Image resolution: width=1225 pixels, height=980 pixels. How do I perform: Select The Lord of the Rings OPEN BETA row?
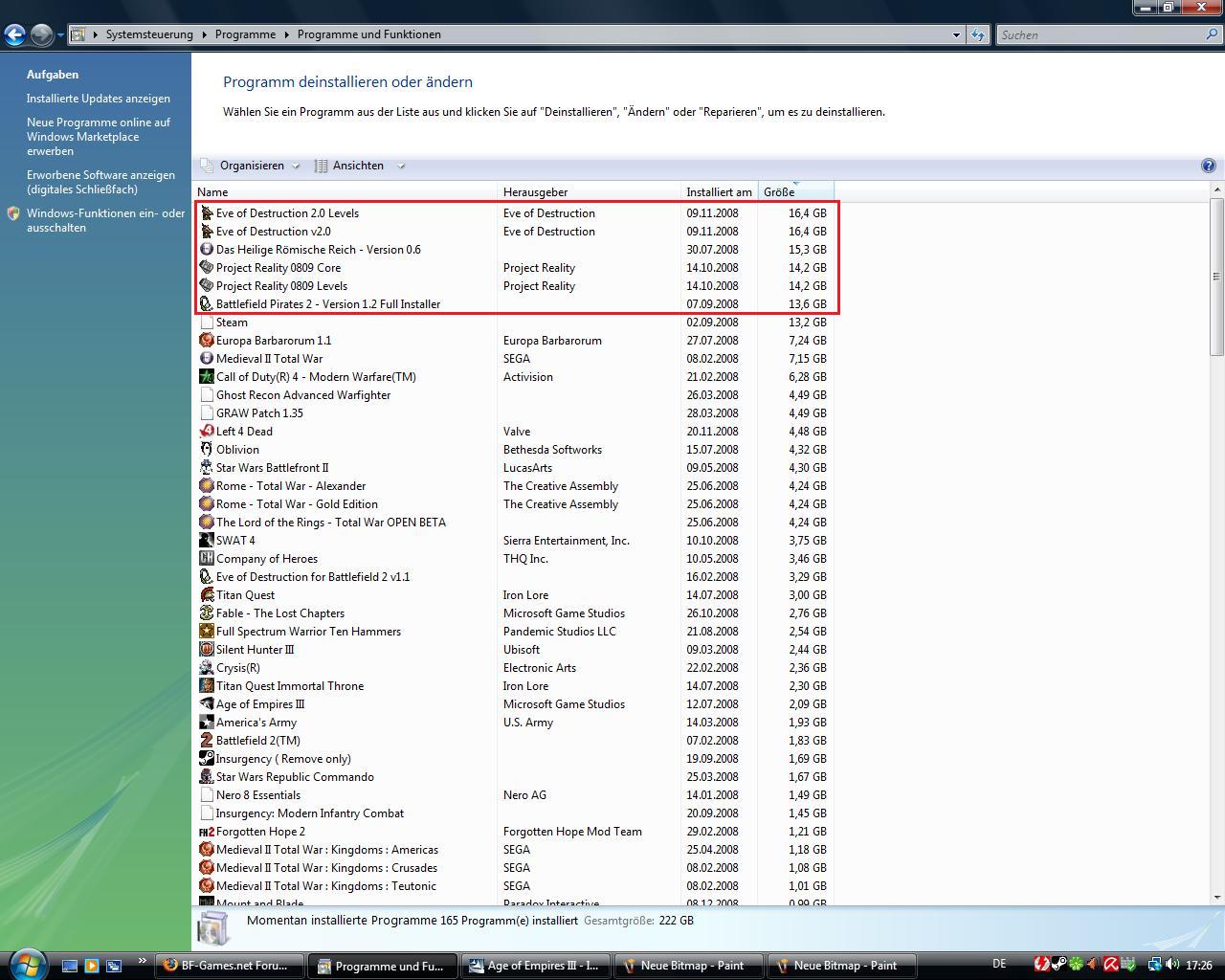click(x=514, y=523)
